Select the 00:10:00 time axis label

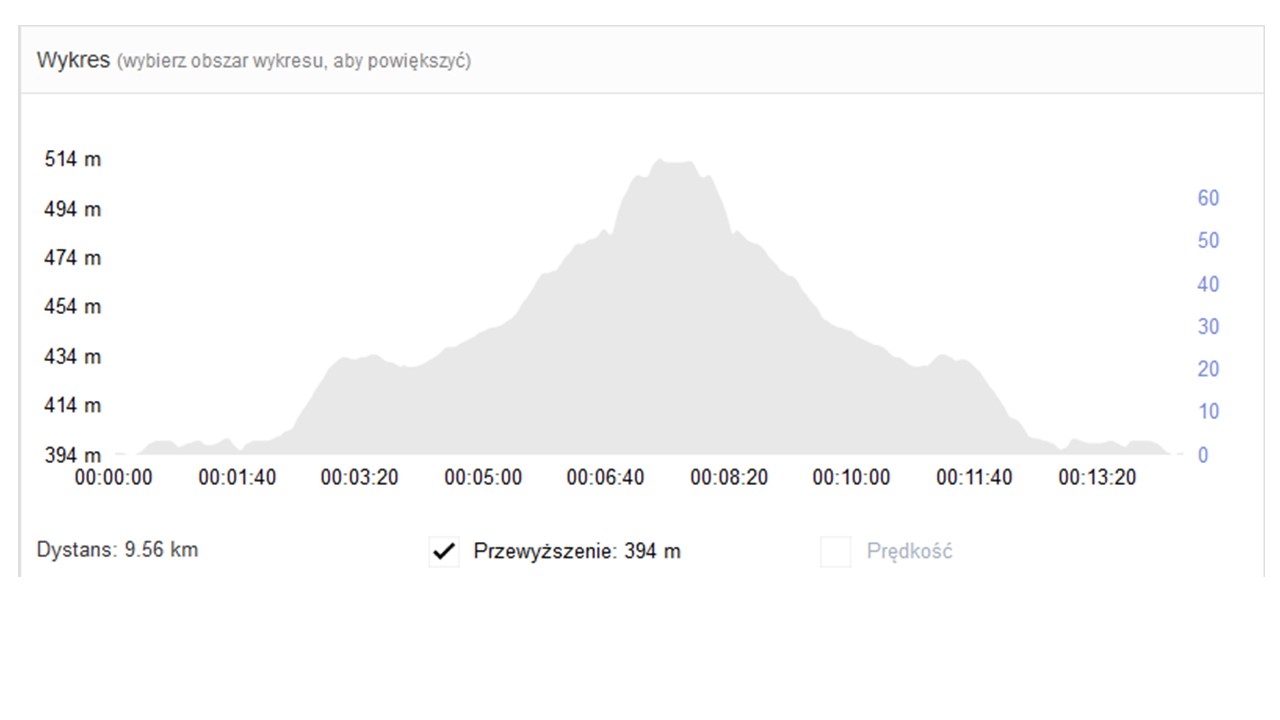coord(851,478)
